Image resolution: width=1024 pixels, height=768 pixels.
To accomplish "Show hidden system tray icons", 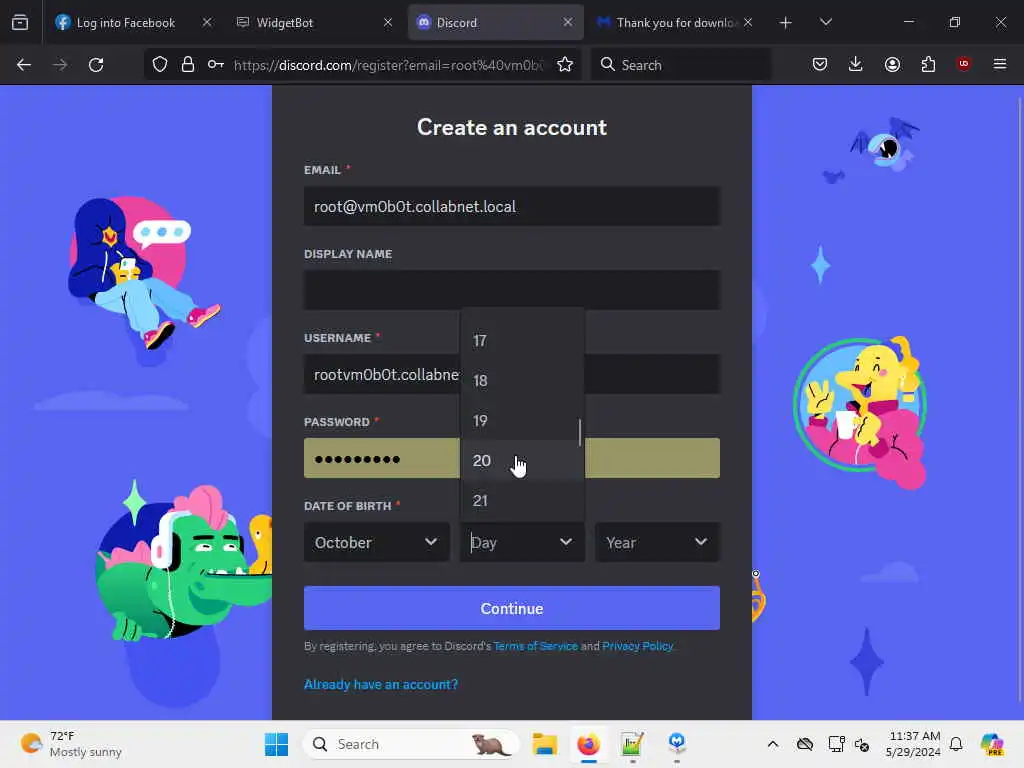I will coord(773,744).
